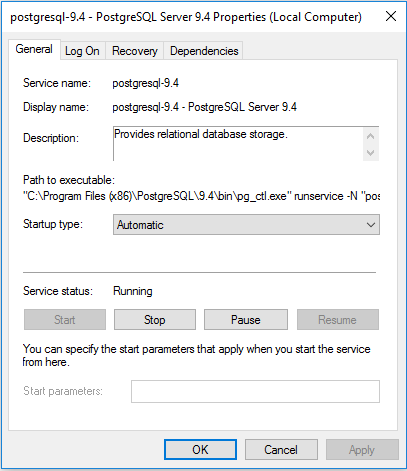This screenshot has width=407, height=471.
Task: Cancel the properties dialog
Action: (281, 449)
